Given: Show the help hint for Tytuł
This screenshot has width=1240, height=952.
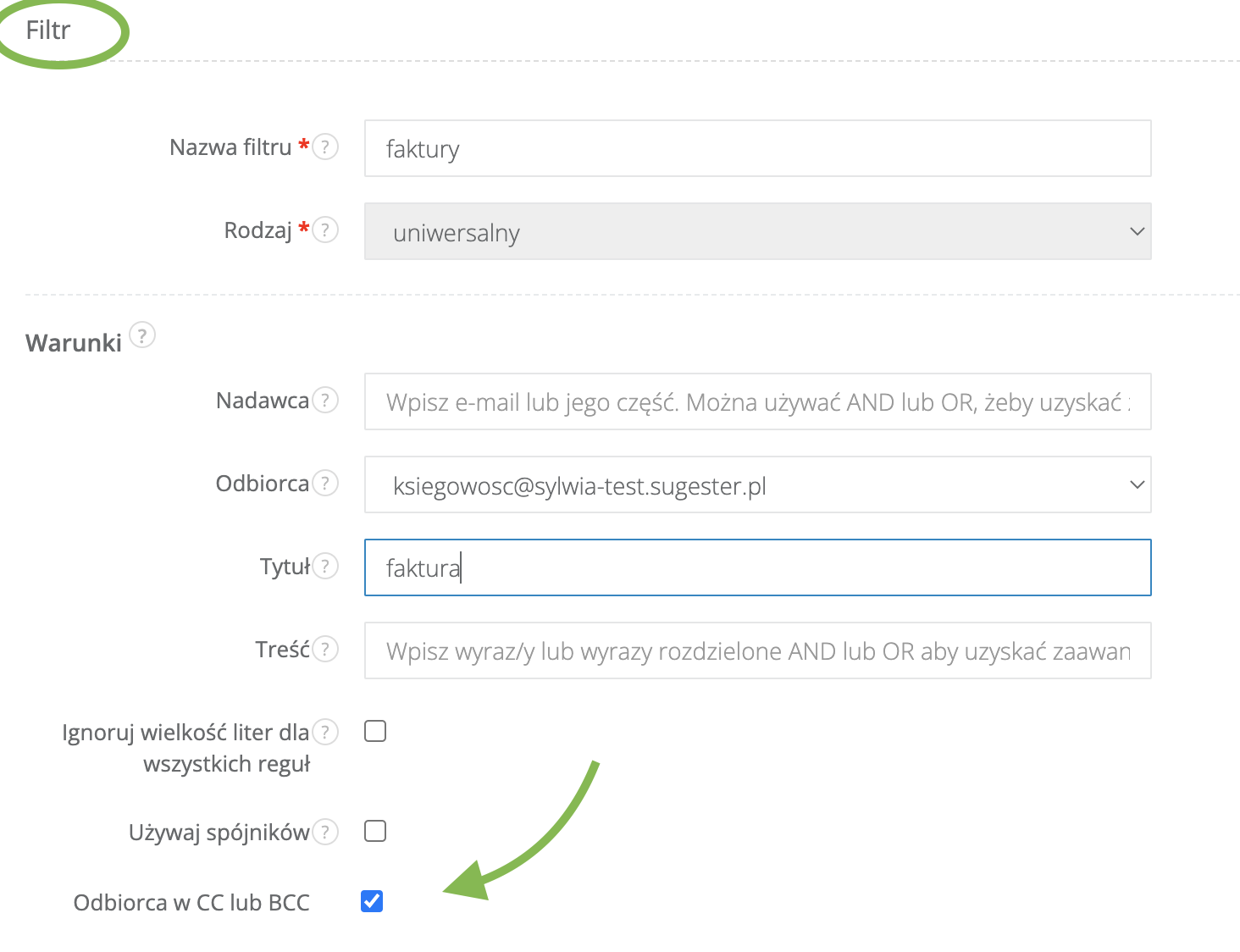Looking at the screenshot, I should [325, 566].
